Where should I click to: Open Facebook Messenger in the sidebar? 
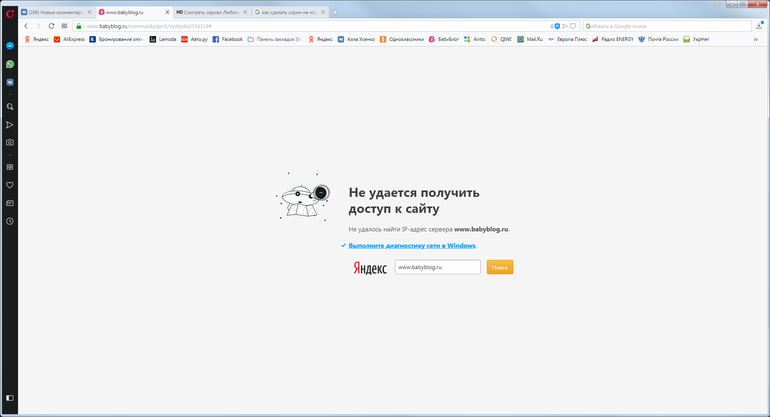click(10, 46)
